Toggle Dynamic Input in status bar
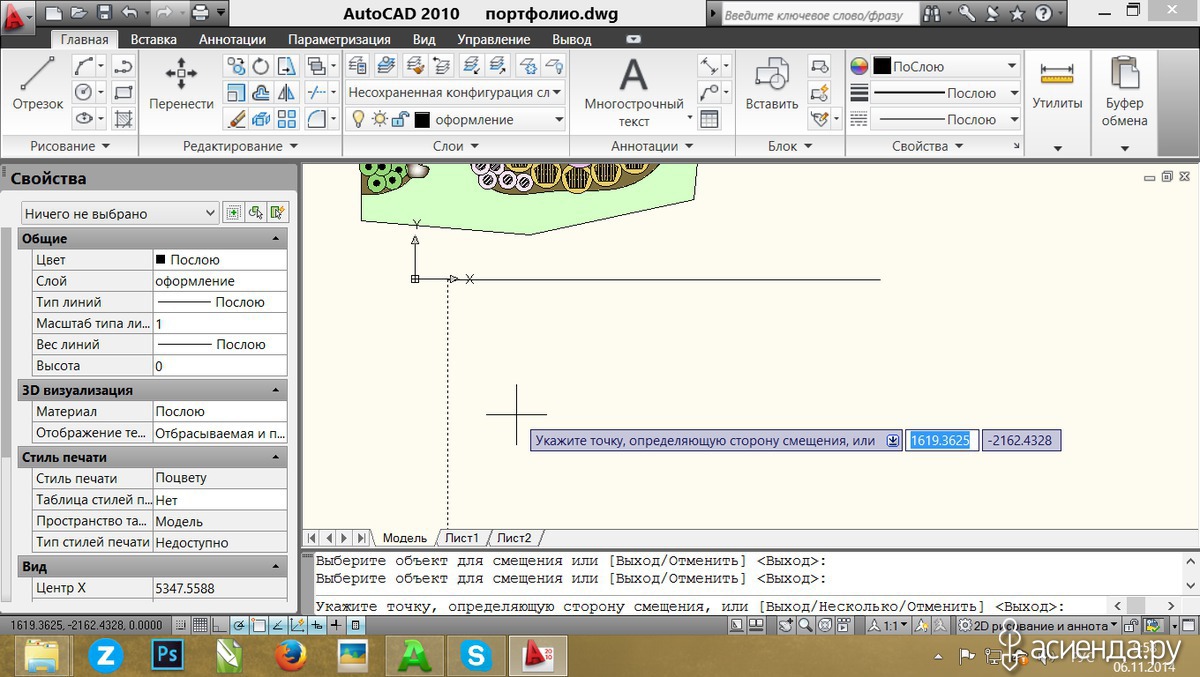The height and width of the screenshot is (677, 1200). (316, 625)
